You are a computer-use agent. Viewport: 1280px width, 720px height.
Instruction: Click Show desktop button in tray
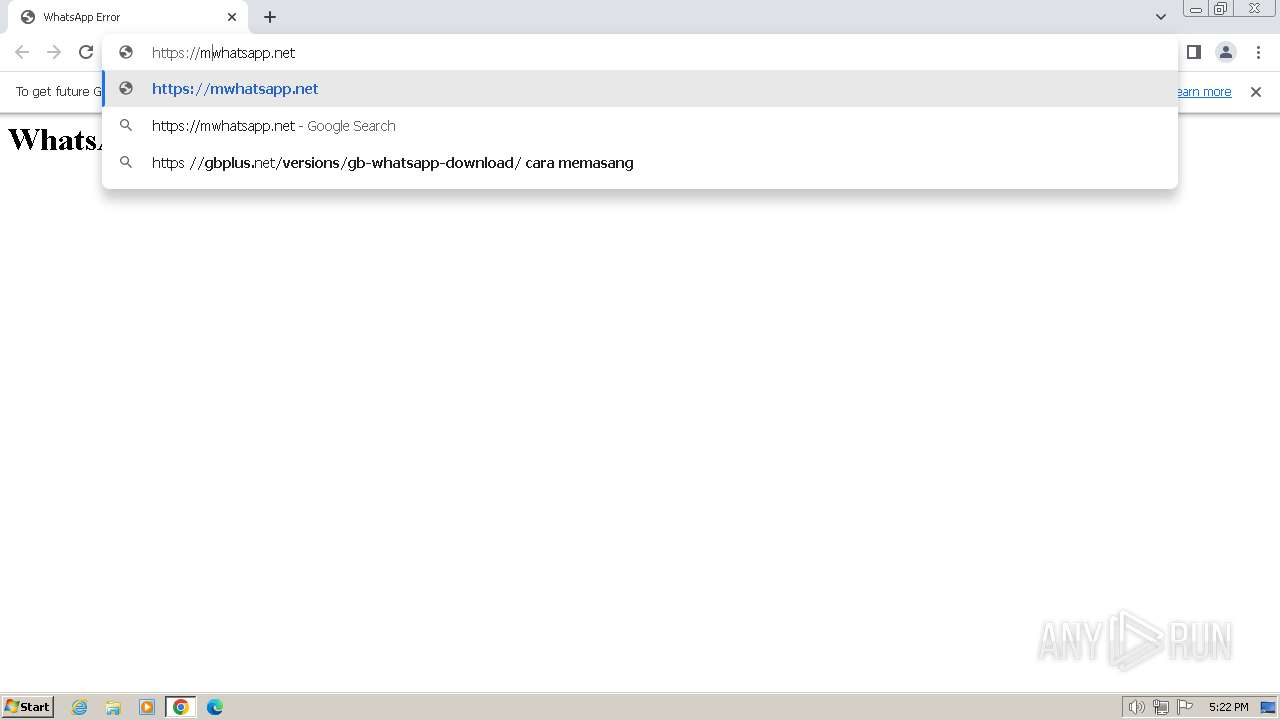(x=1268, y=707)
